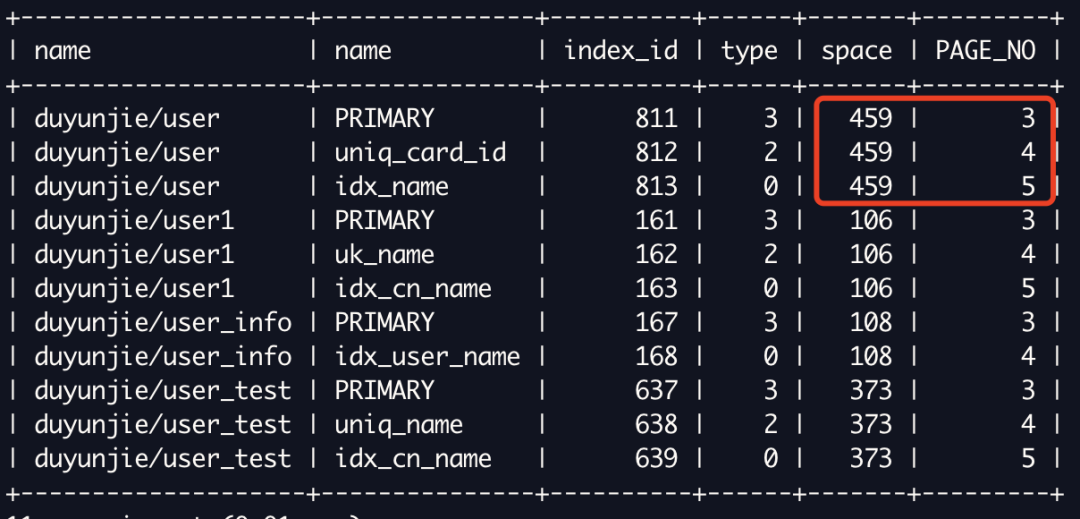Click duyunjie/user_test in the 639 row
Image resolution: width=1080 pixels, height=519 pixels.
[x=163, y=460]
